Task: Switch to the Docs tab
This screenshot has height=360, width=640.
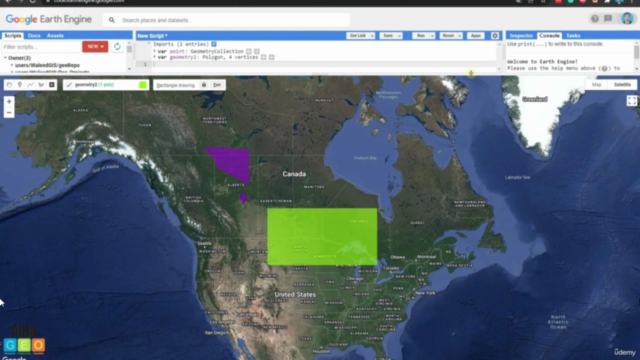Action: point(34,36)
